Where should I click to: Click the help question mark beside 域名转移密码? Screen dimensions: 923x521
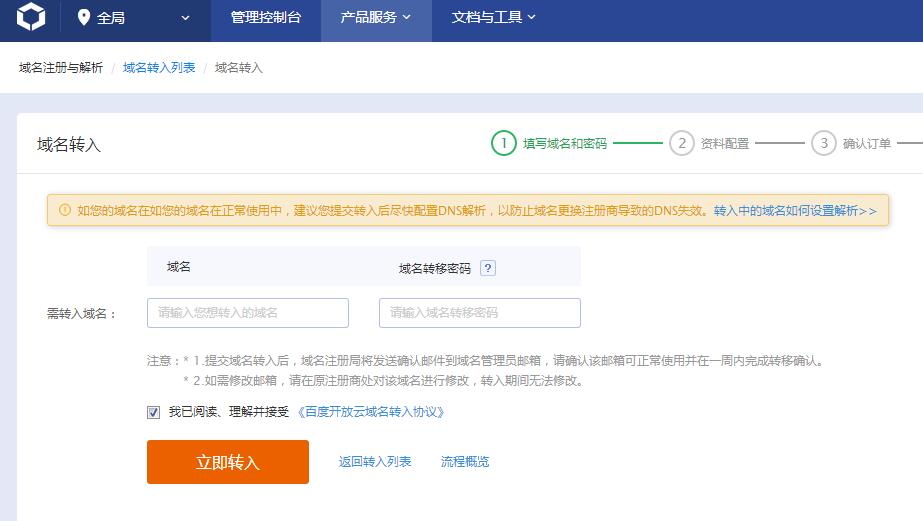[x=488, y=268]
